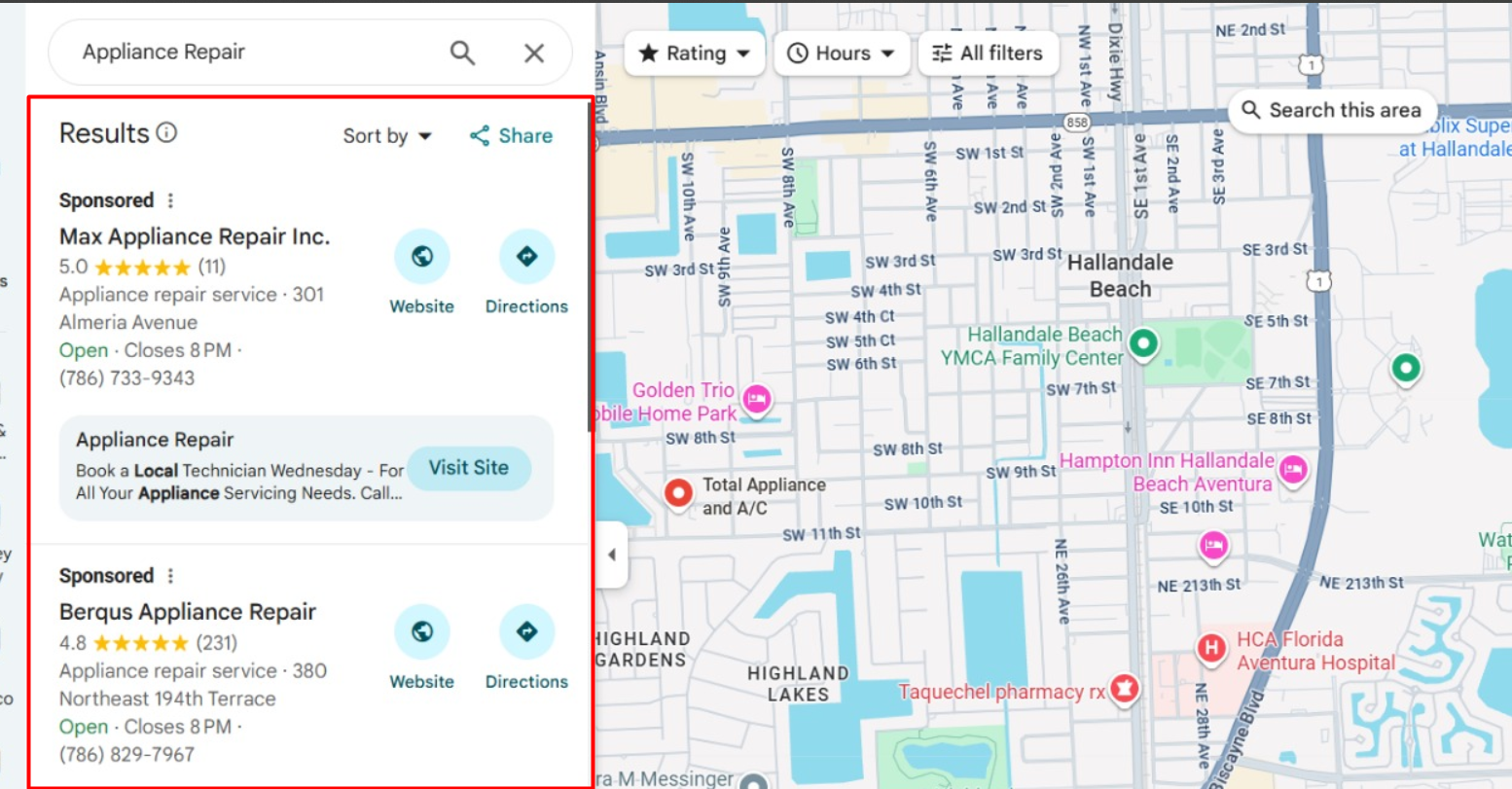Click Search this area button
This screenshot has width=1512, height=789.
click(1332, 111)
